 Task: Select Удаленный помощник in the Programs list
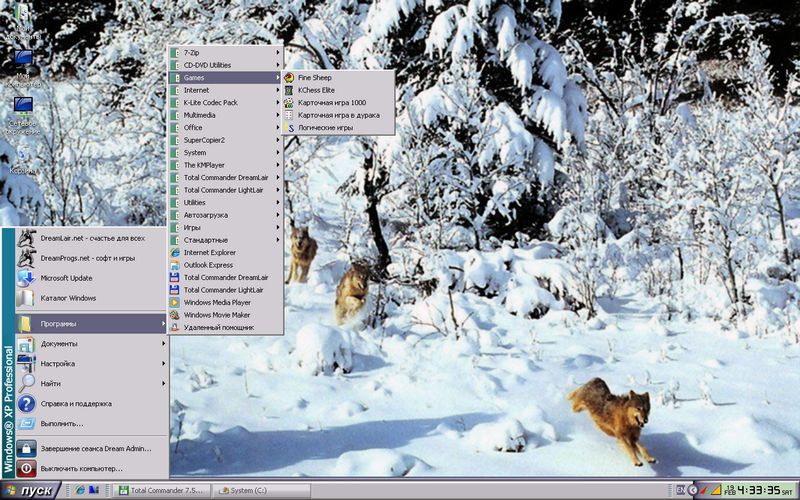(218, 327)
